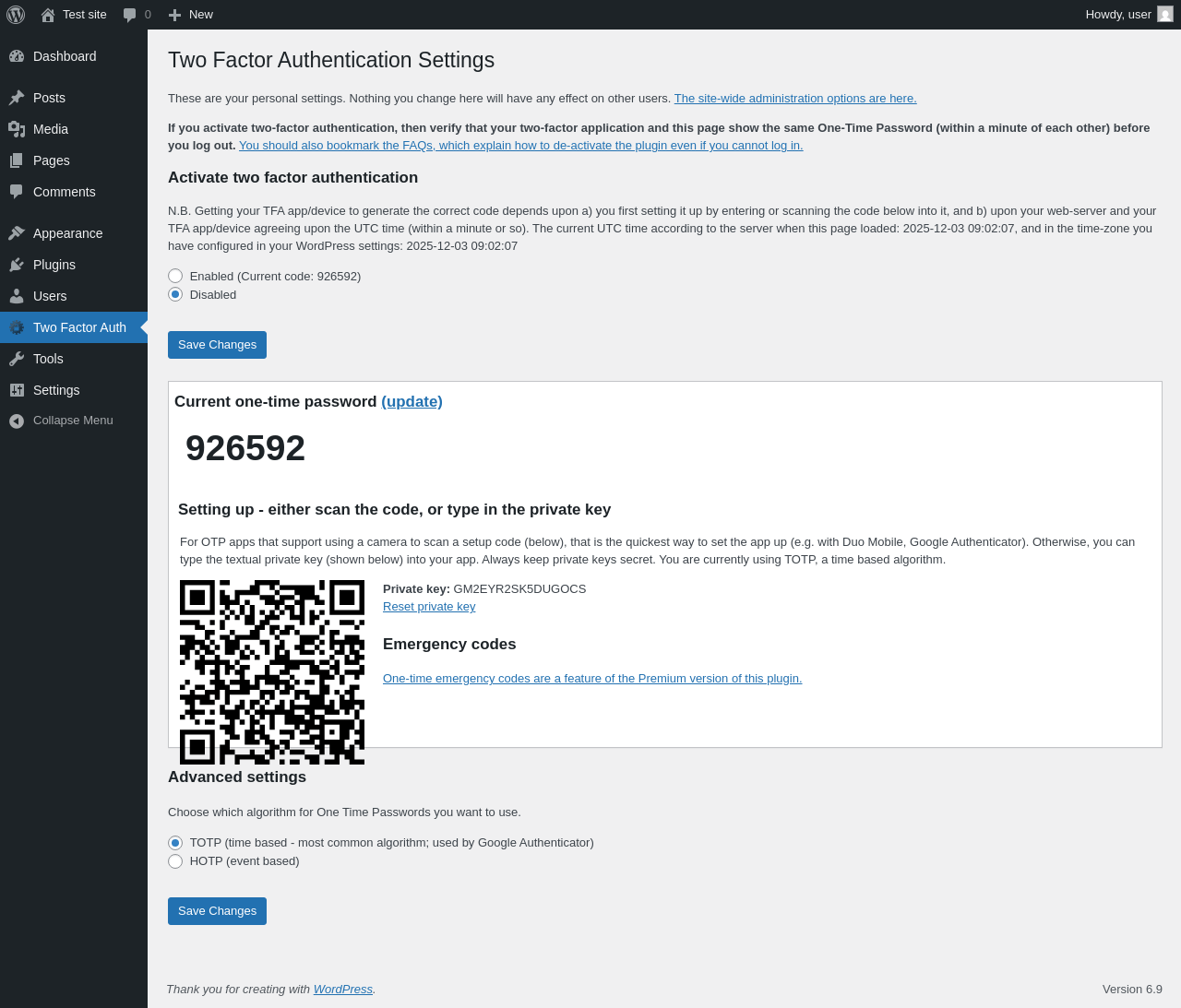Click the Emergency codes heading
This screenshot has width=1181, height=1008.
click(x=449, y=645)
